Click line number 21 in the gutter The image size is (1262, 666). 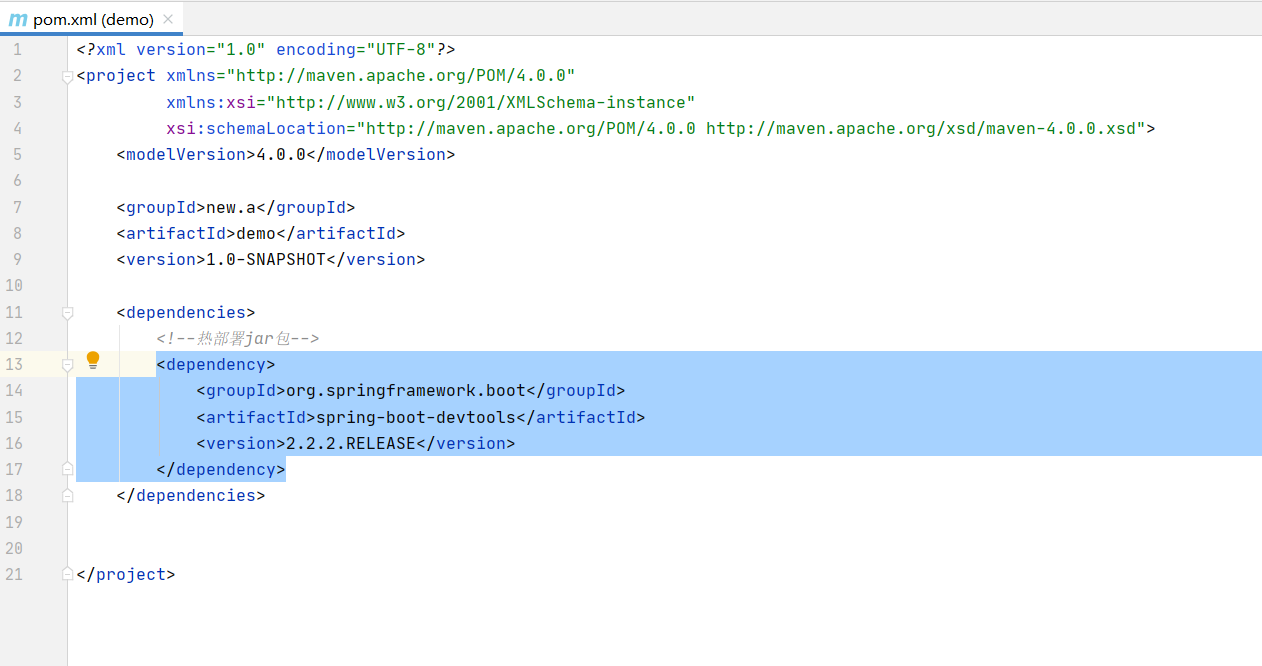click(x=13, y=574)
